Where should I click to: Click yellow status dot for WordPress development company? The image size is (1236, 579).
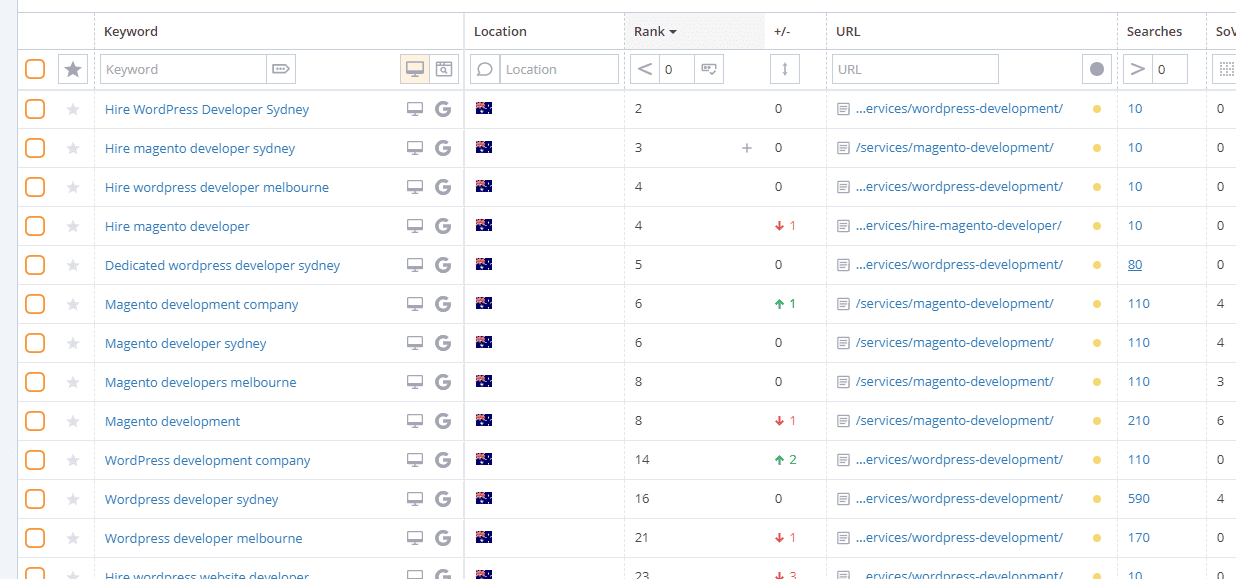[x=1097, y=460]
